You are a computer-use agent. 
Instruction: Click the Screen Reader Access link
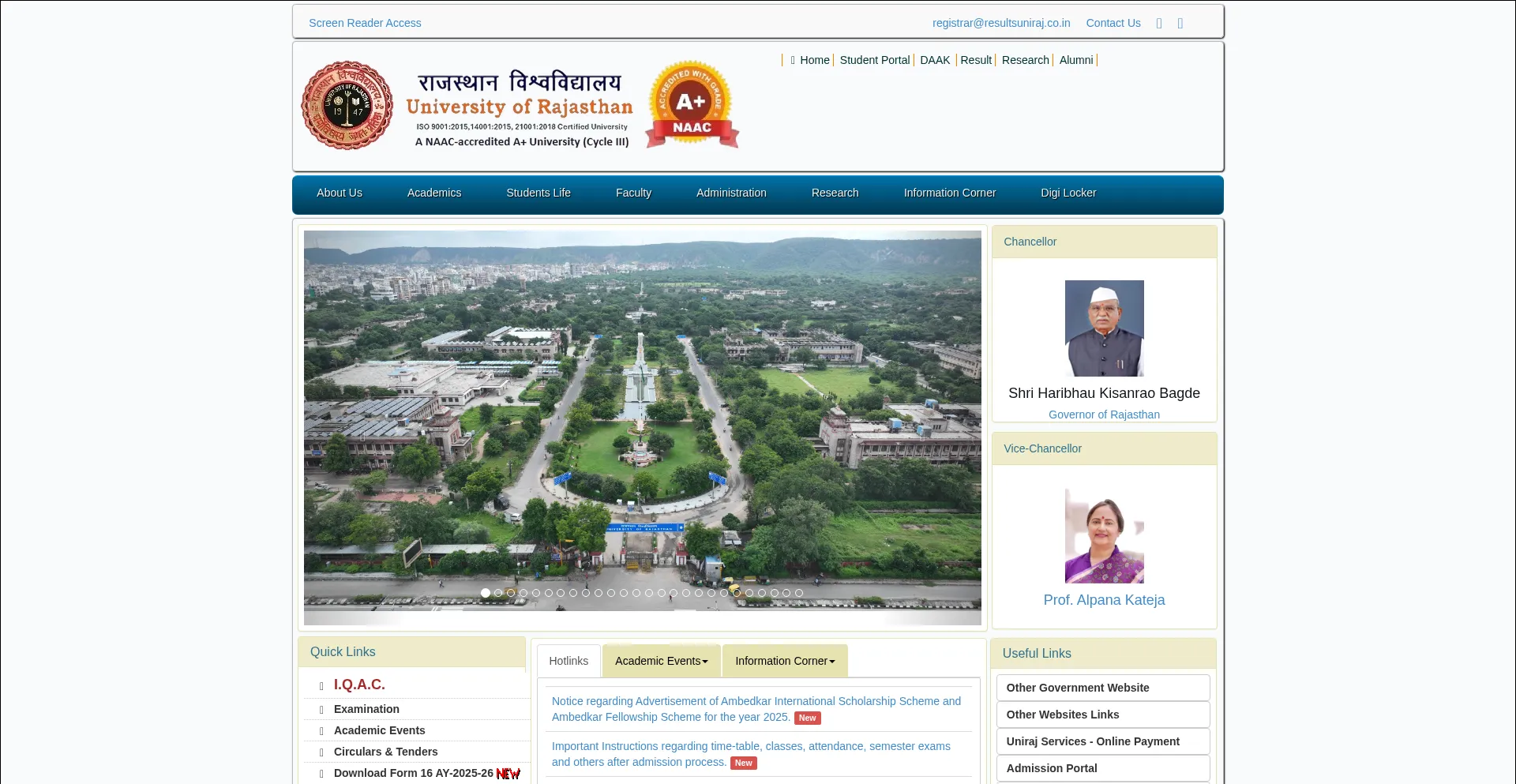365,23
